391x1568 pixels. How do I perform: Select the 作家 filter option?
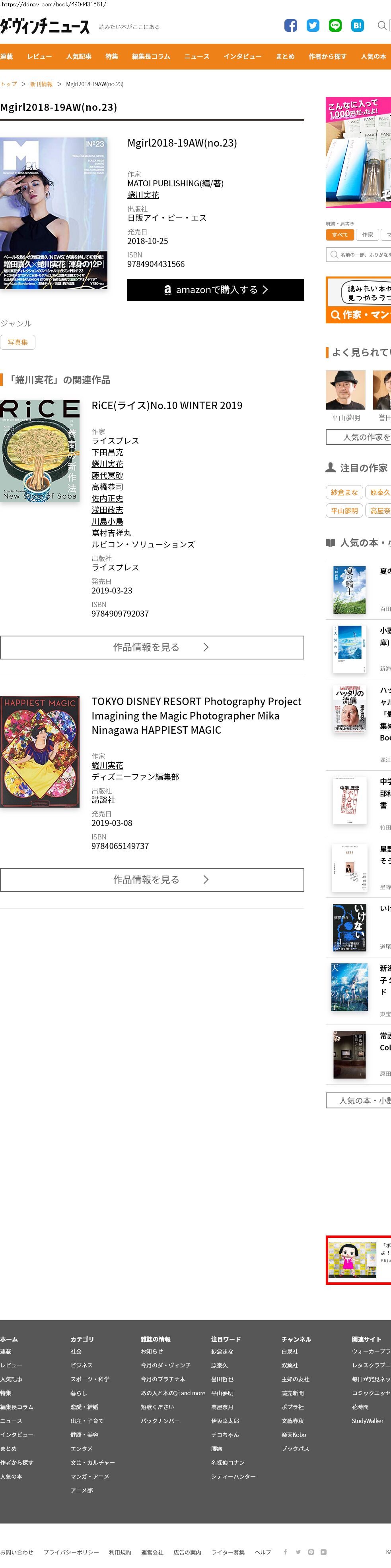click(367, 235)
